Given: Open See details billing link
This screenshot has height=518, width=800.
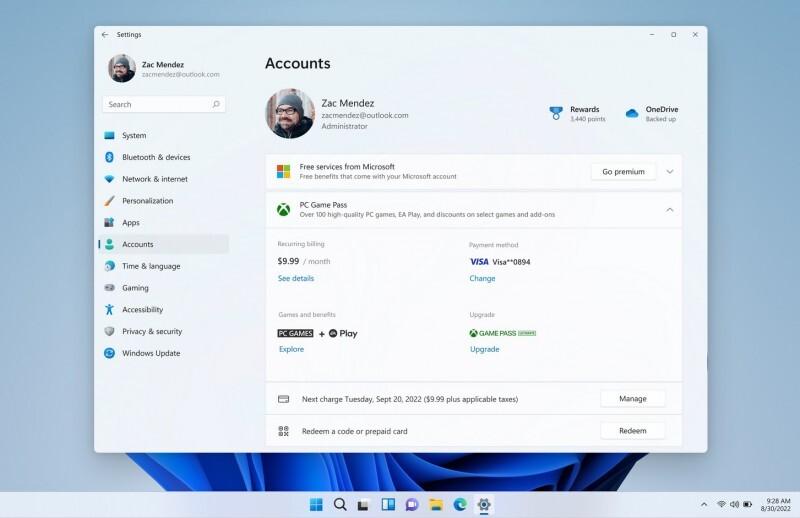Looking at the screenshot, I should (x=296, y=278).
